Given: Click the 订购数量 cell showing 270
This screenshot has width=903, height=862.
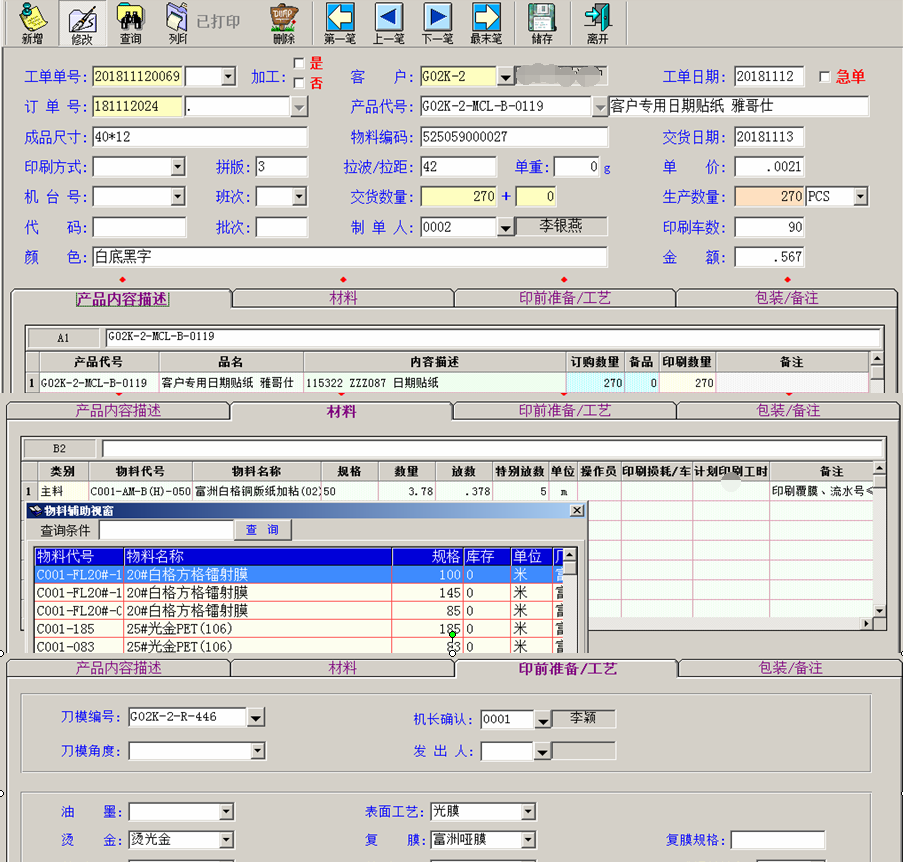Looking at the screenshot, I should (595, 383).
